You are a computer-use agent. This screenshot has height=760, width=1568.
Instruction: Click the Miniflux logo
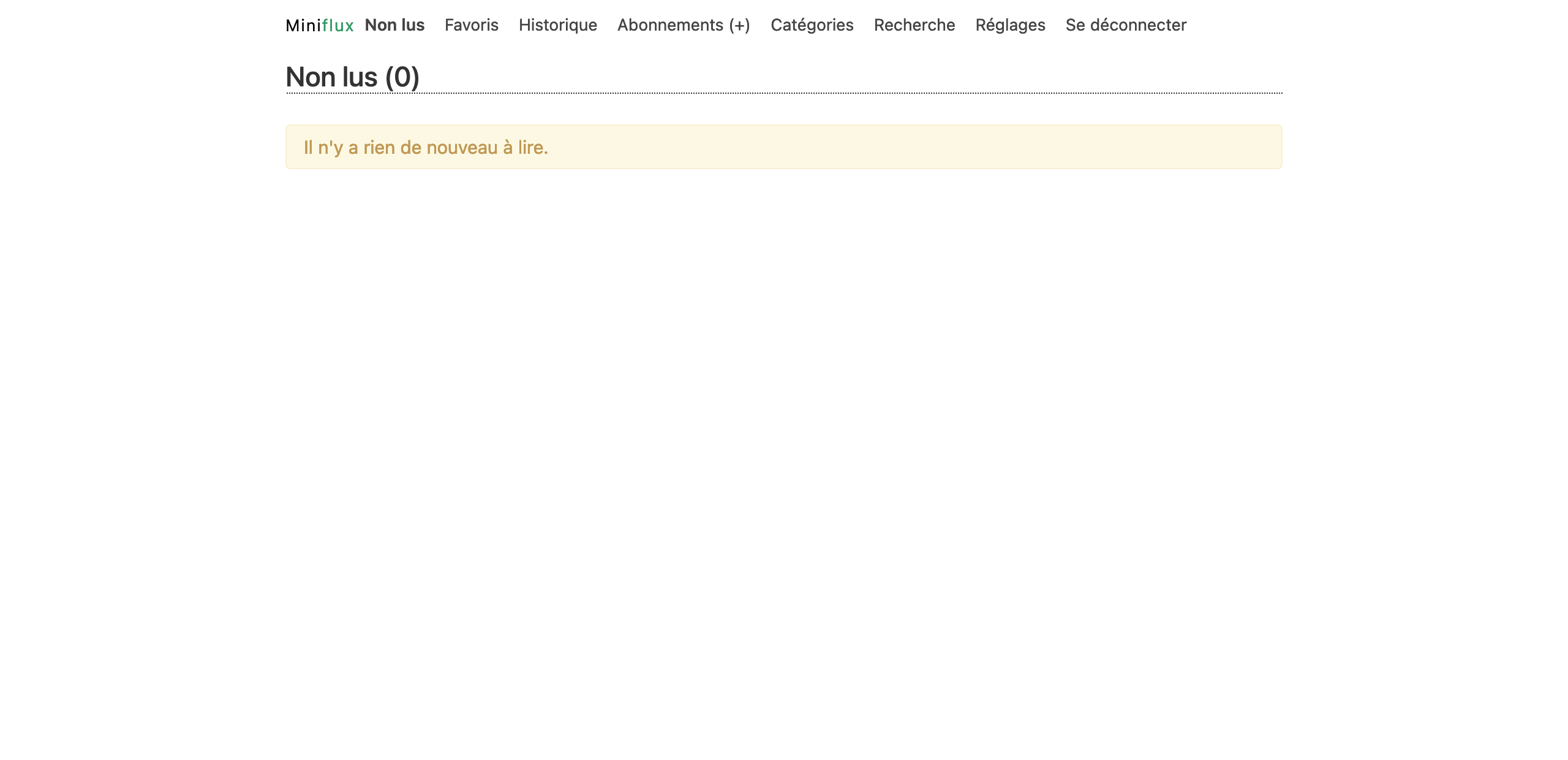[x=319, y=25]
